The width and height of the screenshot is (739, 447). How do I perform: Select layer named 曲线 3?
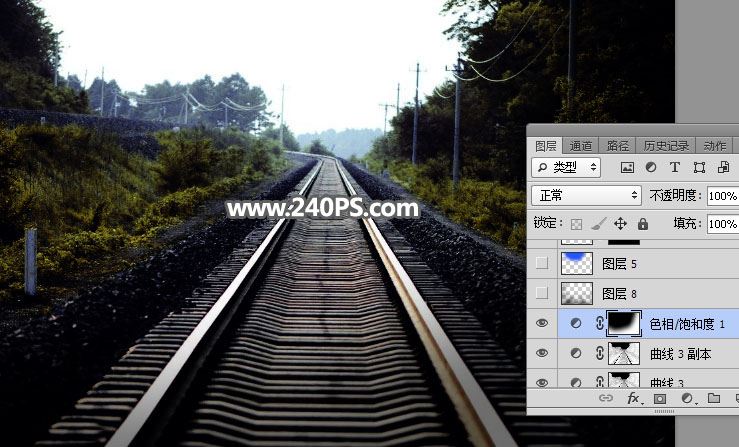click(666, 382)
